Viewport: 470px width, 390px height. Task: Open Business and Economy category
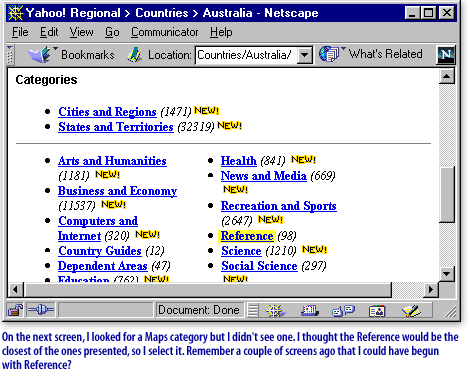117,191
